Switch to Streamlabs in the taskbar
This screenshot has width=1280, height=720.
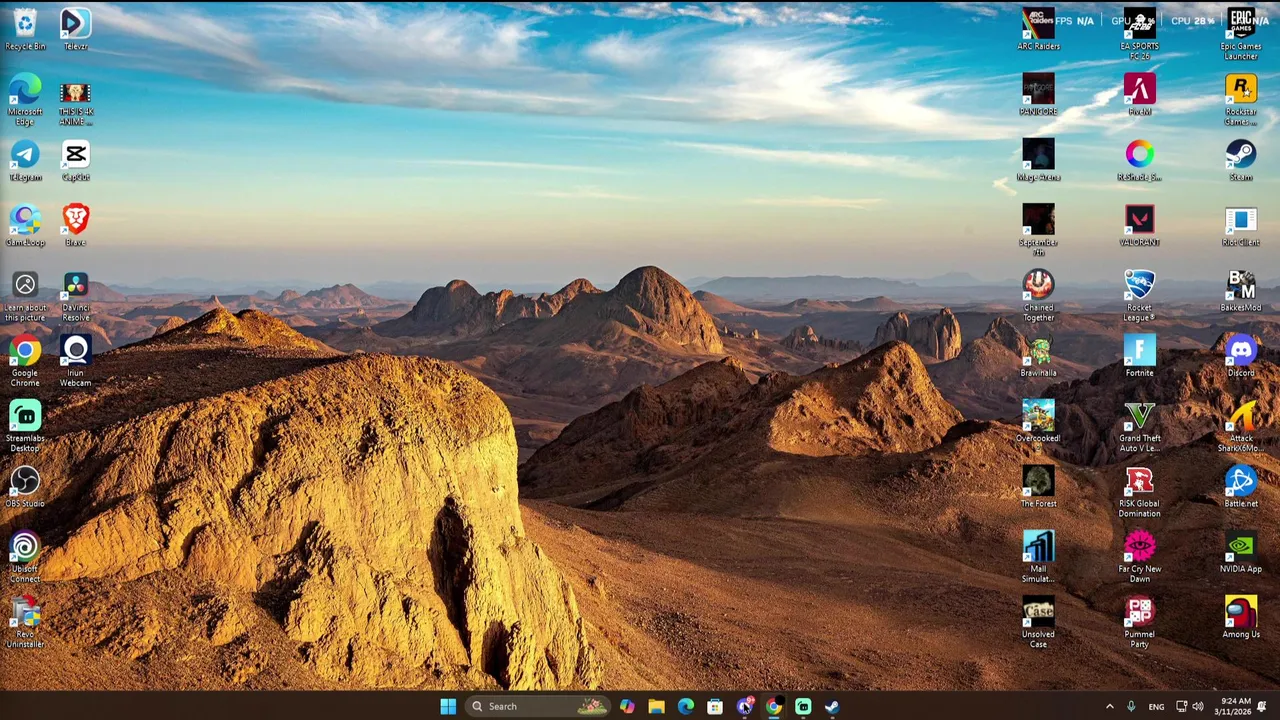pos(803,706)
